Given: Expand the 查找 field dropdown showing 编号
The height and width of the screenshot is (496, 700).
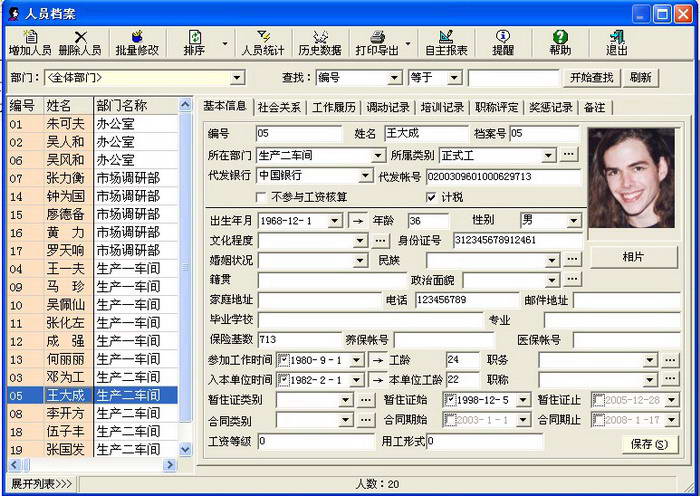Looking at the screenshot, I should click(393, 78).
